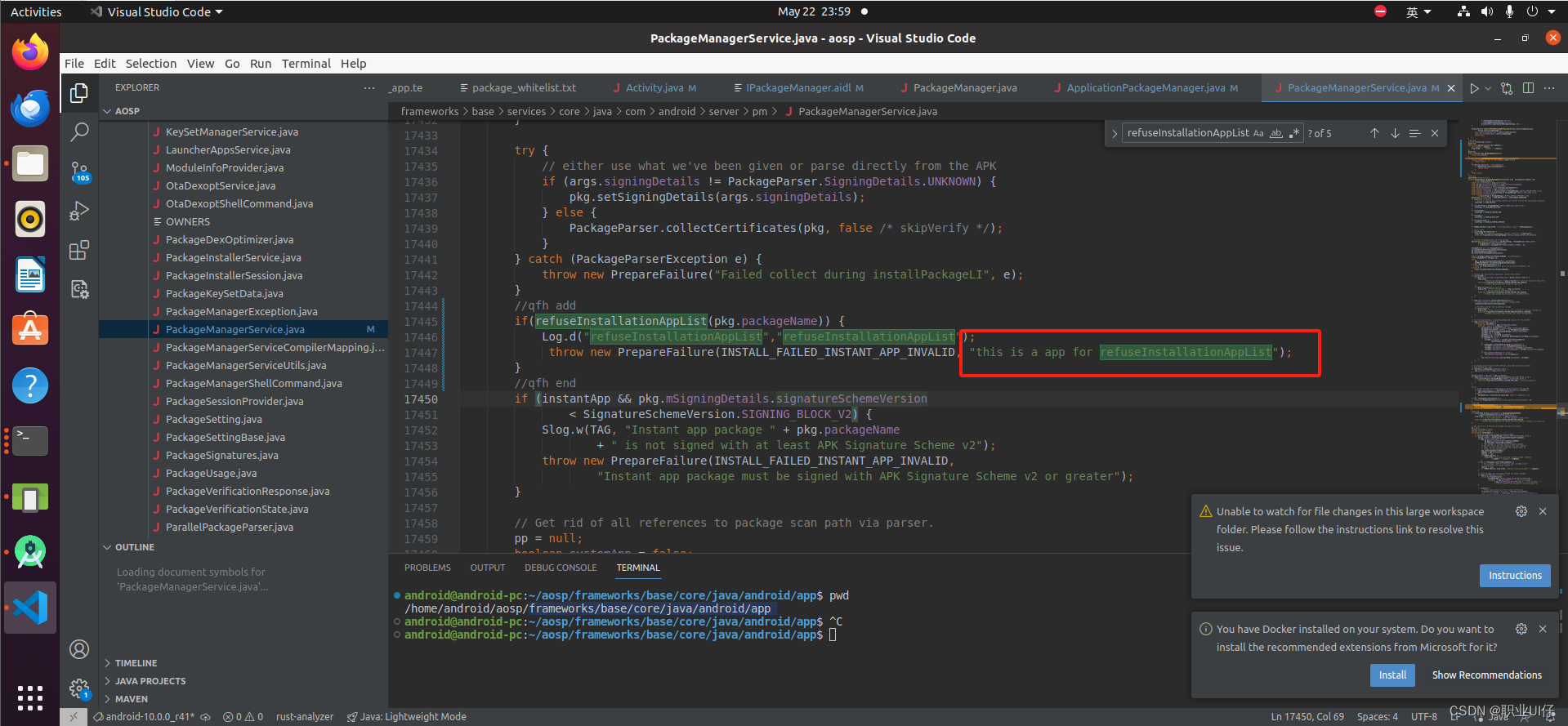Select the 'server' breadcrumb segment
Screen dimensions: 1568x726
(724, 112)
